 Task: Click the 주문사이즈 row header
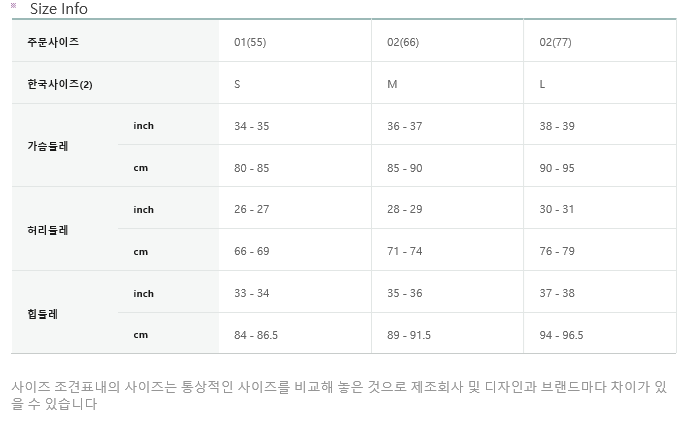(x=53, y=42)
